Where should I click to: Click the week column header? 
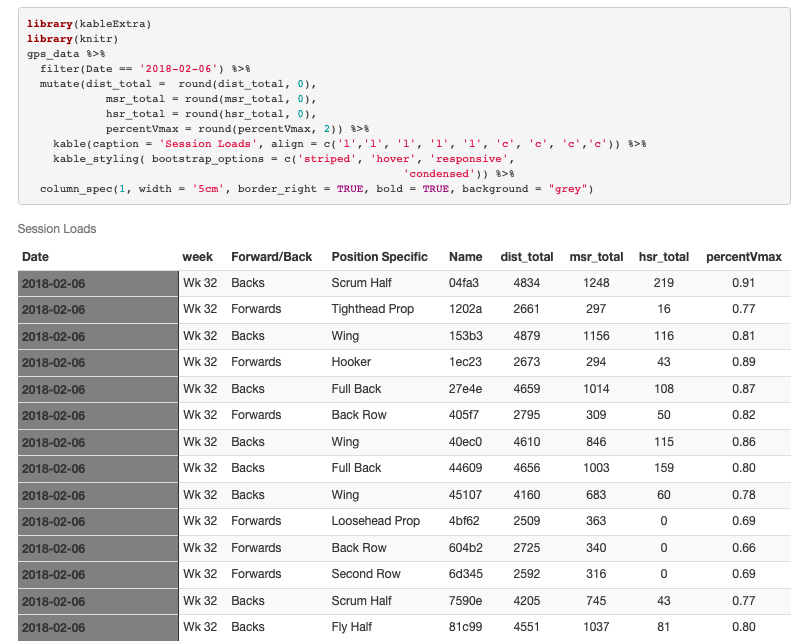[x=197, y=257]
